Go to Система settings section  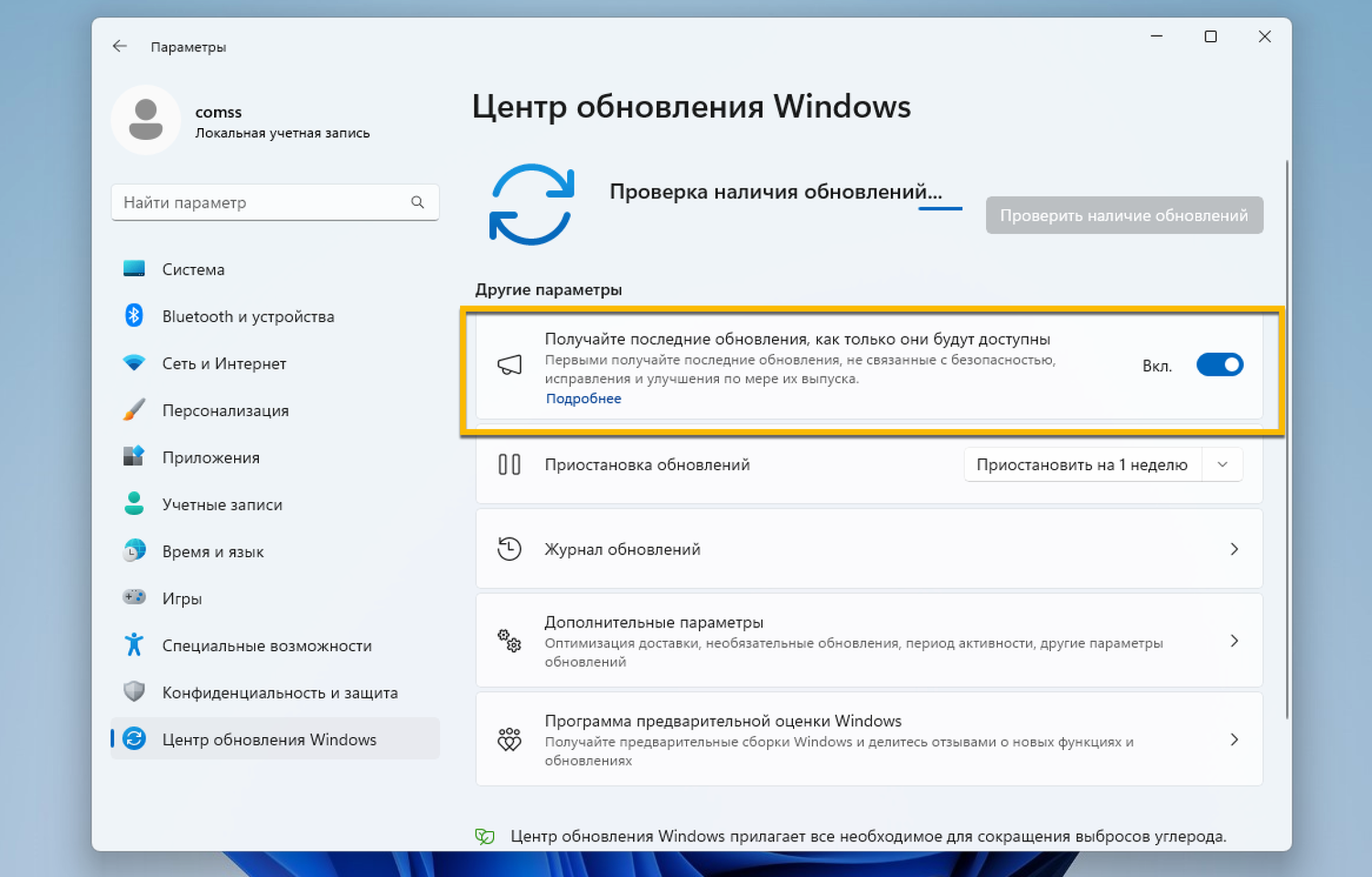click(275, 269)
